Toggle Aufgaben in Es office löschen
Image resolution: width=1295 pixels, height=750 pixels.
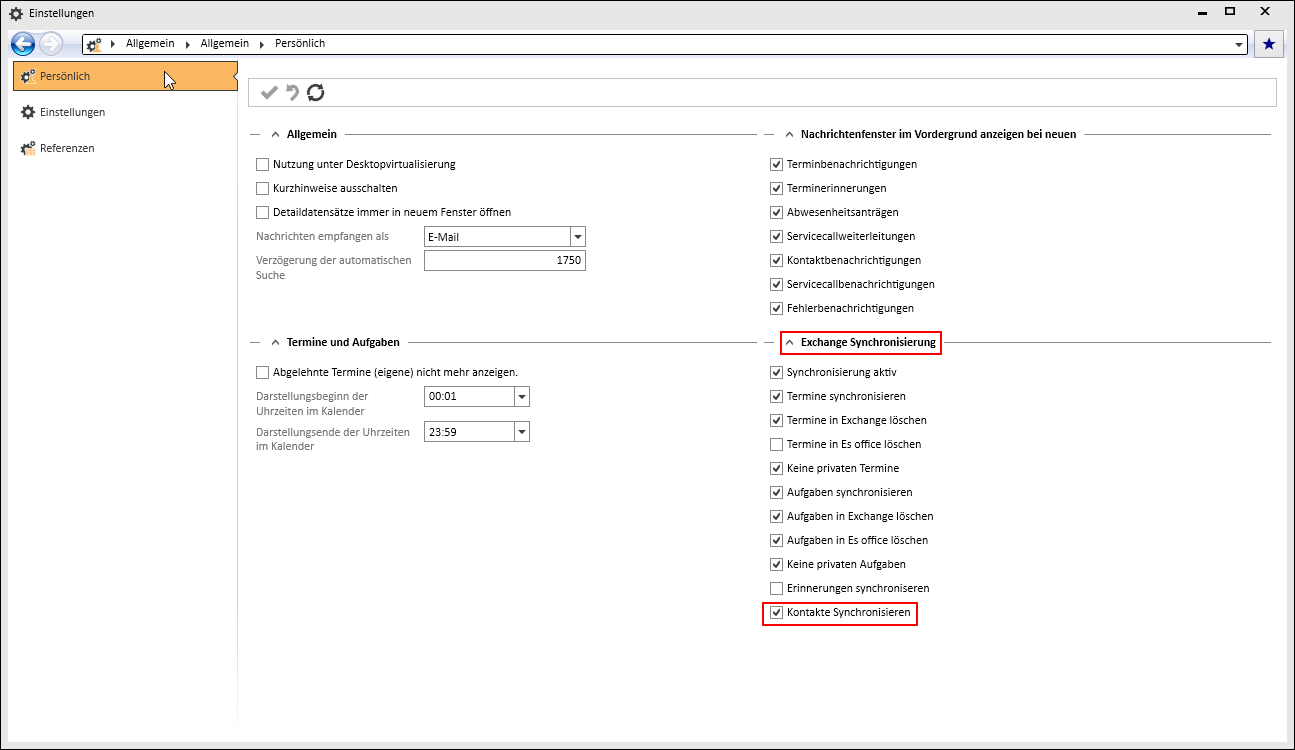click(x=777, y=540)
